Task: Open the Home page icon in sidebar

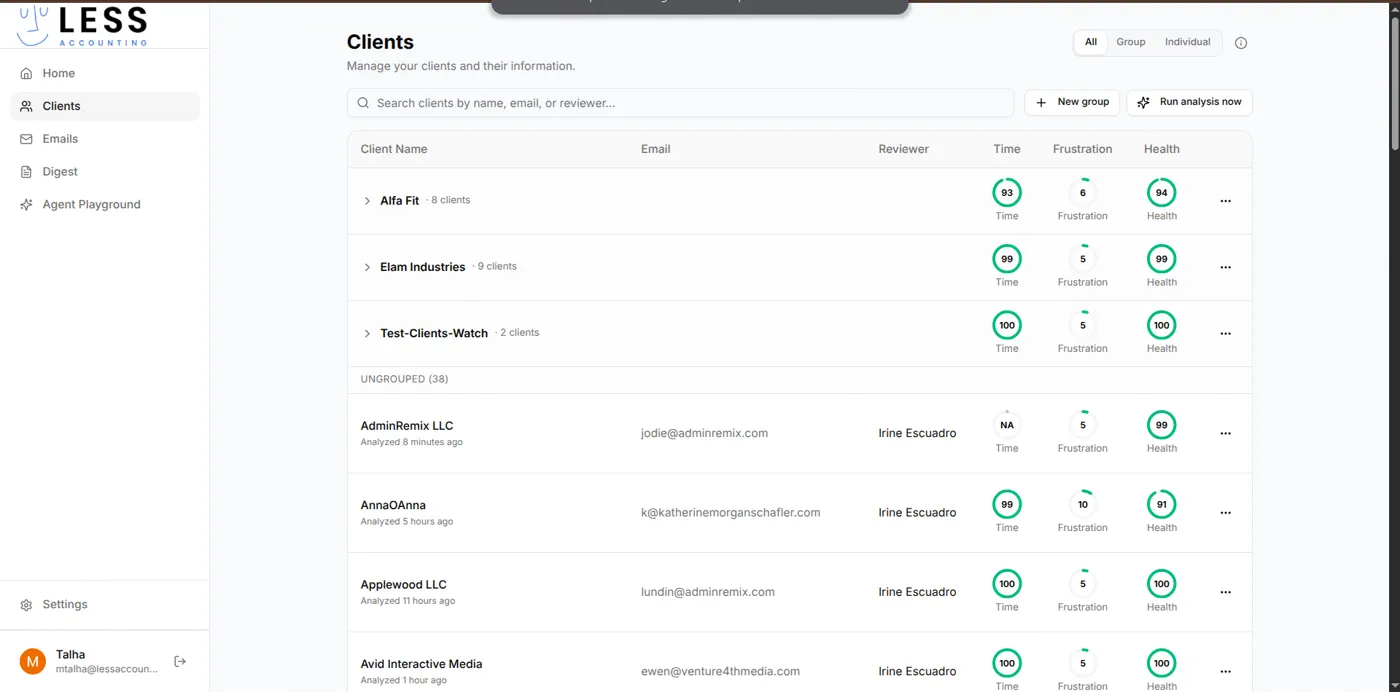Action: (26, 73)
